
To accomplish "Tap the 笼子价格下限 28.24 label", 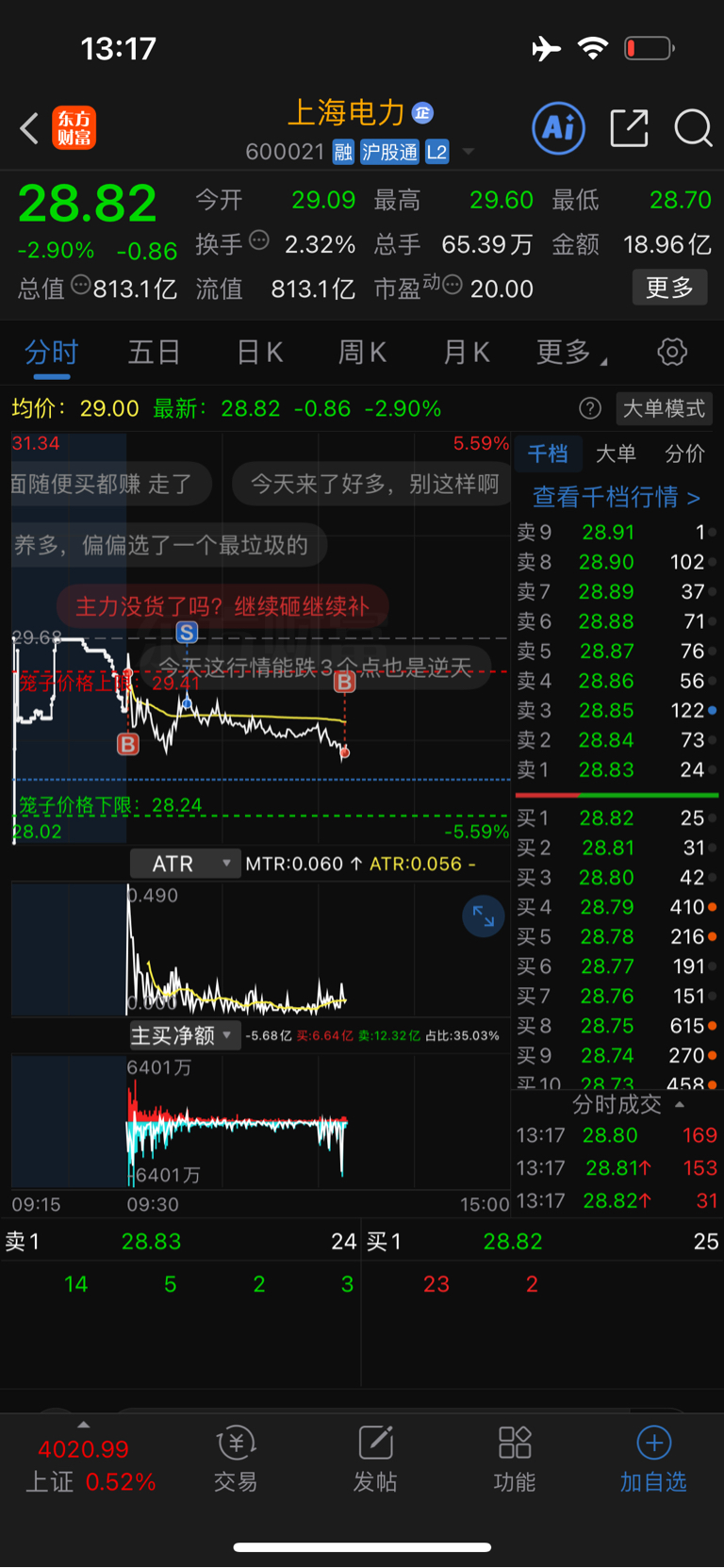I will coord(110,805).
